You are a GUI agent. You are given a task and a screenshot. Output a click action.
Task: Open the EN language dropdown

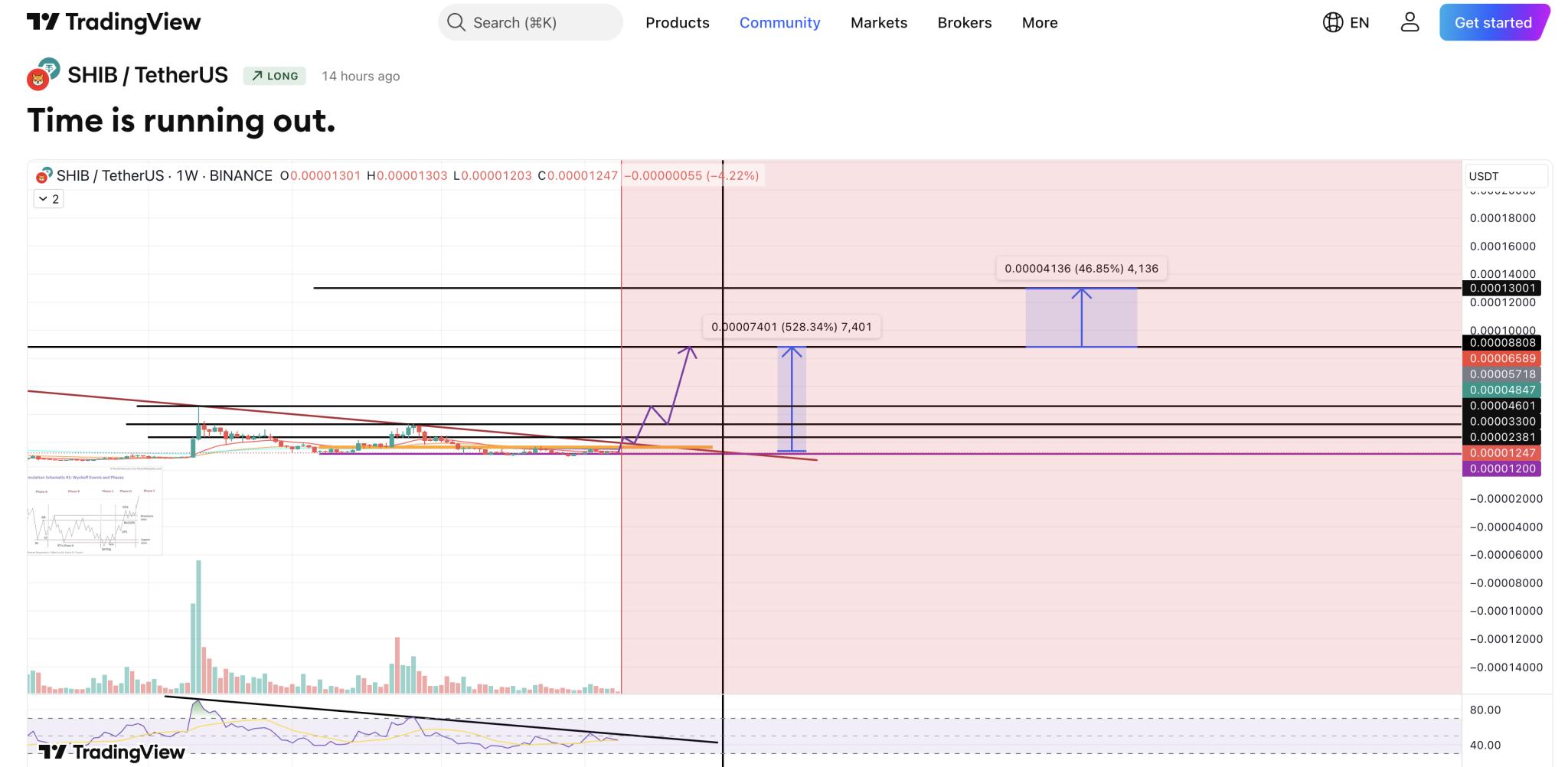pyautogui.click(x=1359, y=22)
